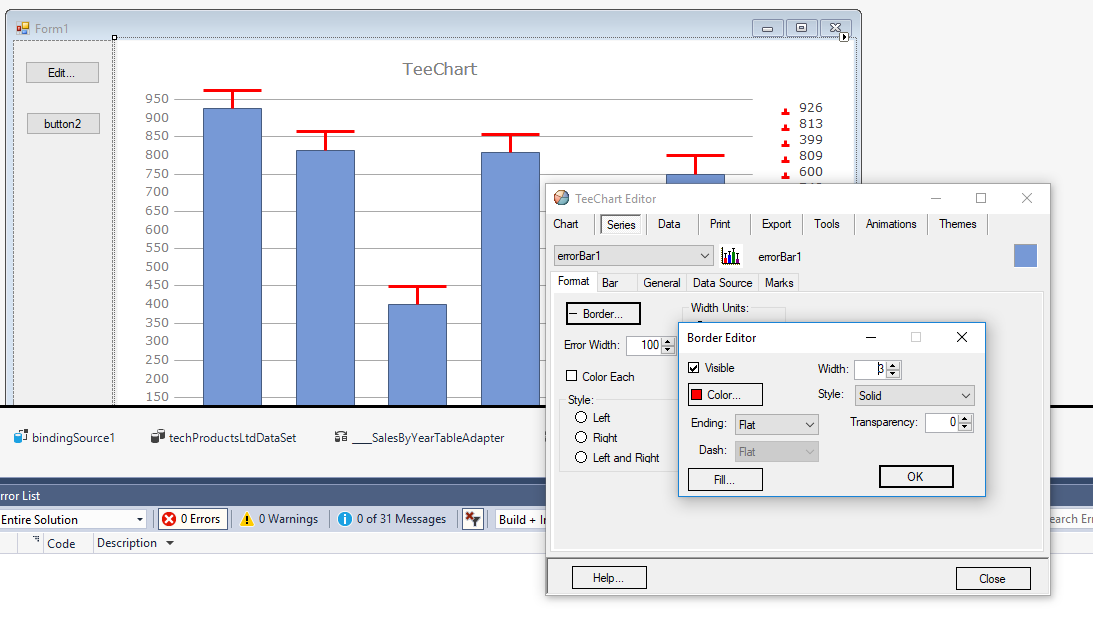Open the Tools tab

pos(827,224)
